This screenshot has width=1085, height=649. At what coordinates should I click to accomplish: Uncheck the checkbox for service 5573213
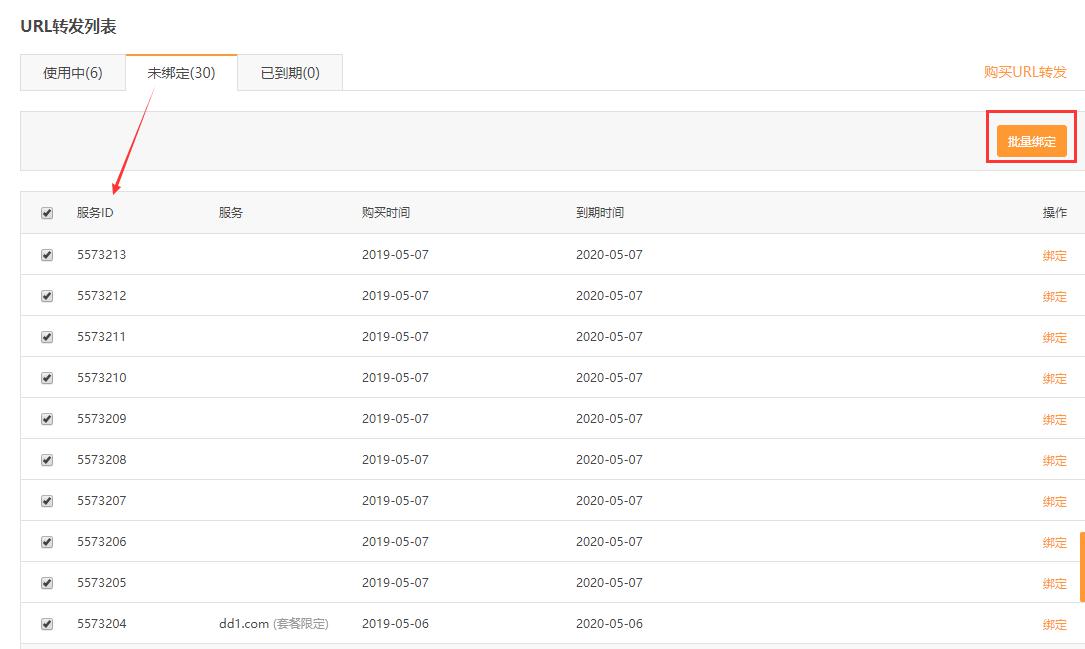tap(47, 255)
